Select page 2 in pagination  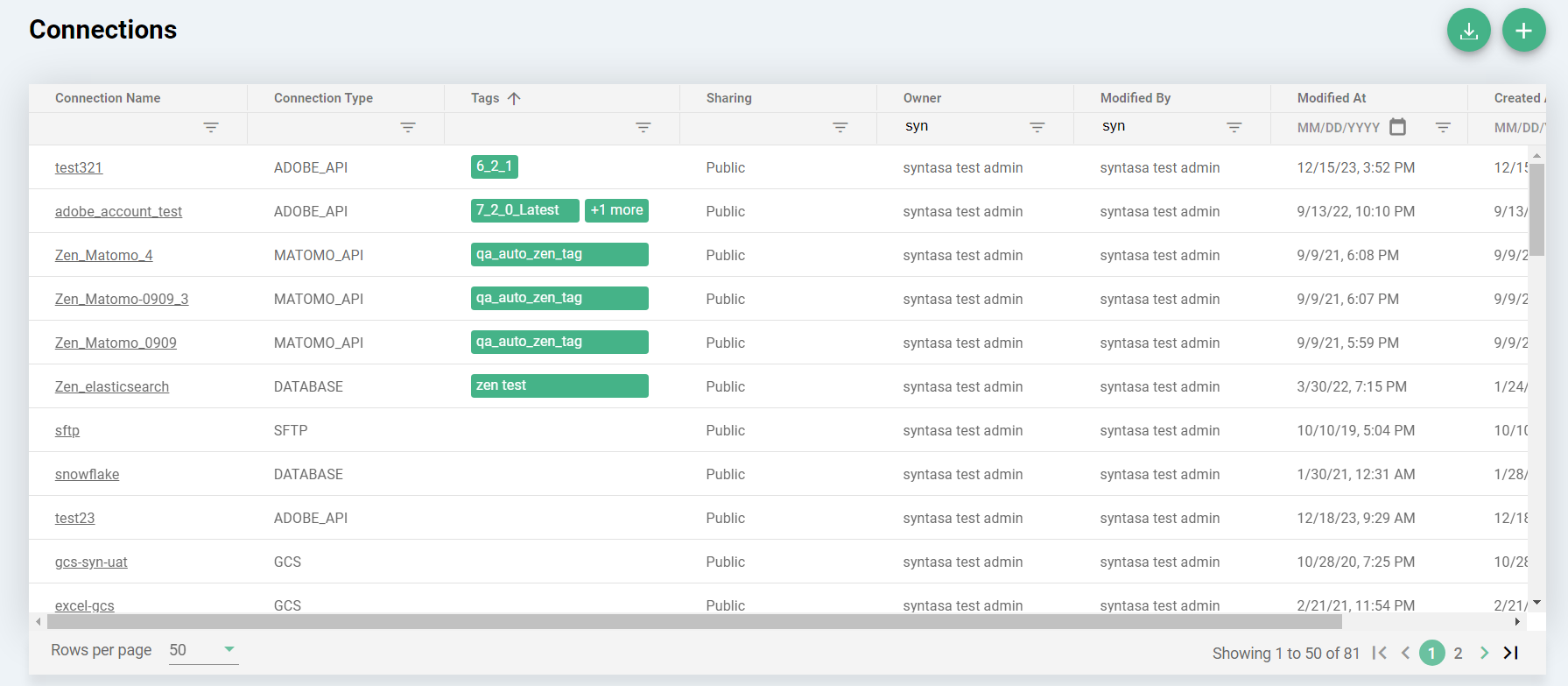(1458, 653)
